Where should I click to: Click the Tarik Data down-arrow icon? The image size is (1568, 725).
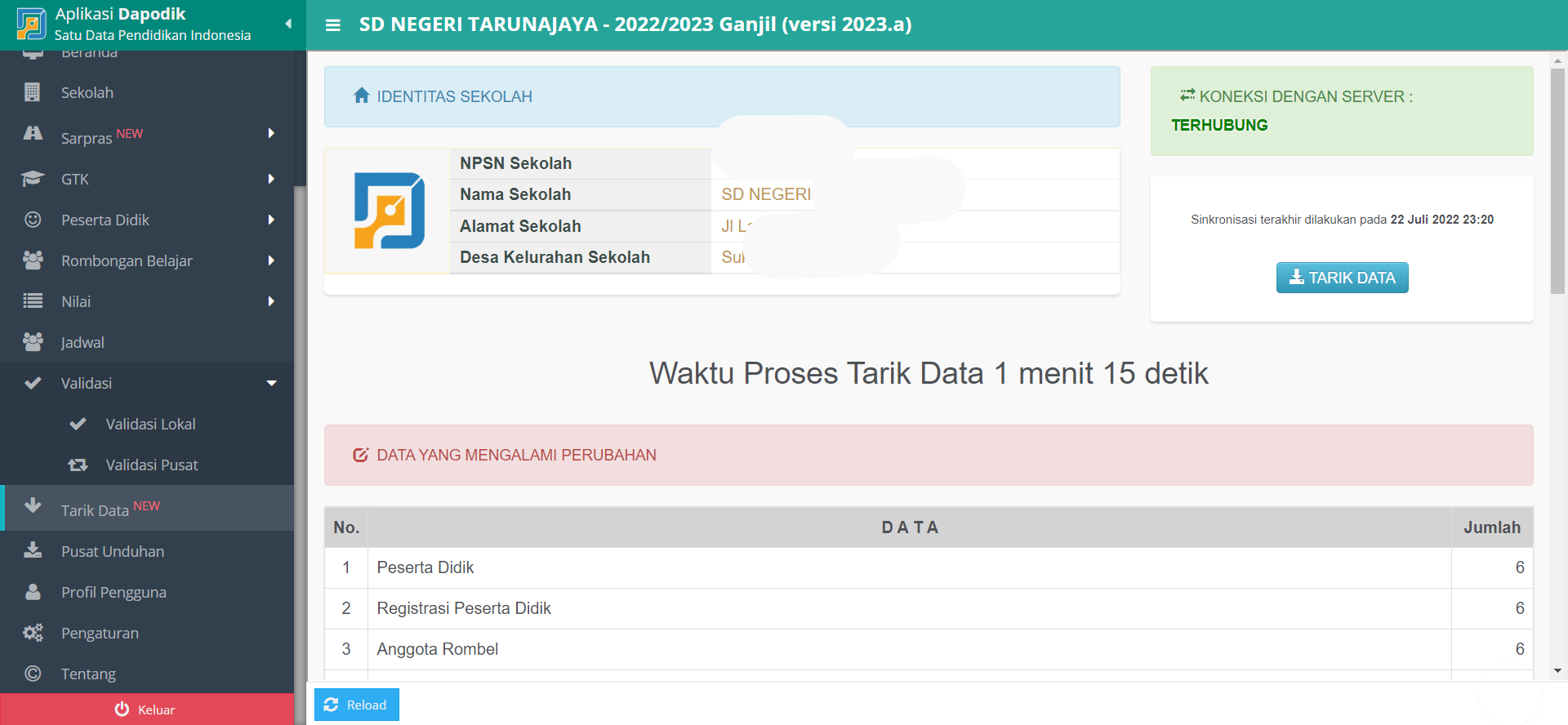coord(33,505)
